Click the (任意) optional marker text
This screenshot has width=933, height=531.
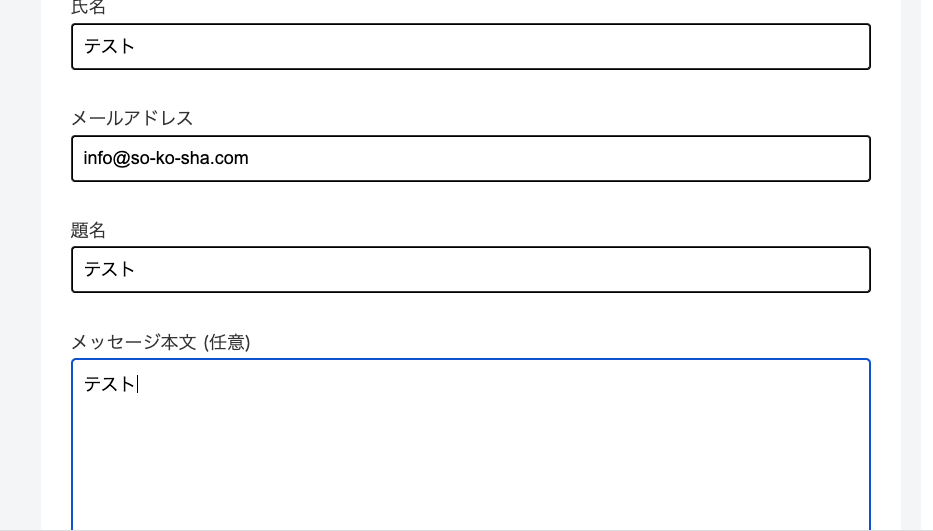pyautogui.click(x=226, y=342)
